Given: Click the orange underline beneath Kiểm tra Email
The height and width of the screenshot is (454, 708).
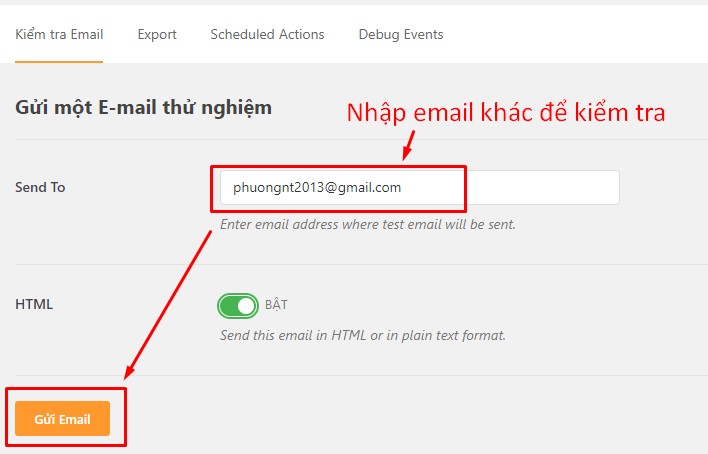Looking at the screenshot, I should point(59,61).
